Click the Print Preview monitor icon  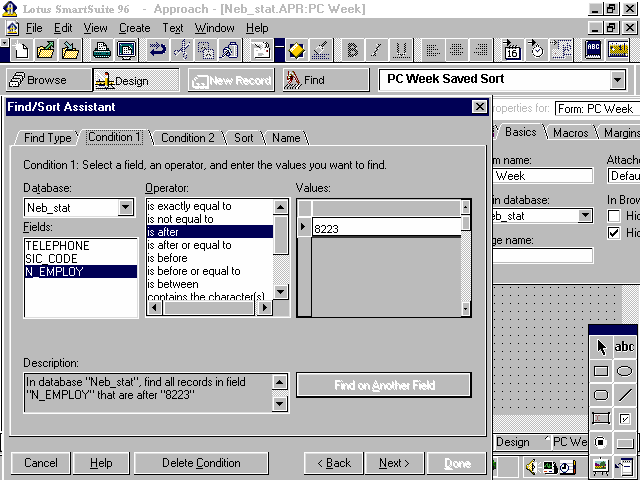pyautogui.click(x=126, y=50)
